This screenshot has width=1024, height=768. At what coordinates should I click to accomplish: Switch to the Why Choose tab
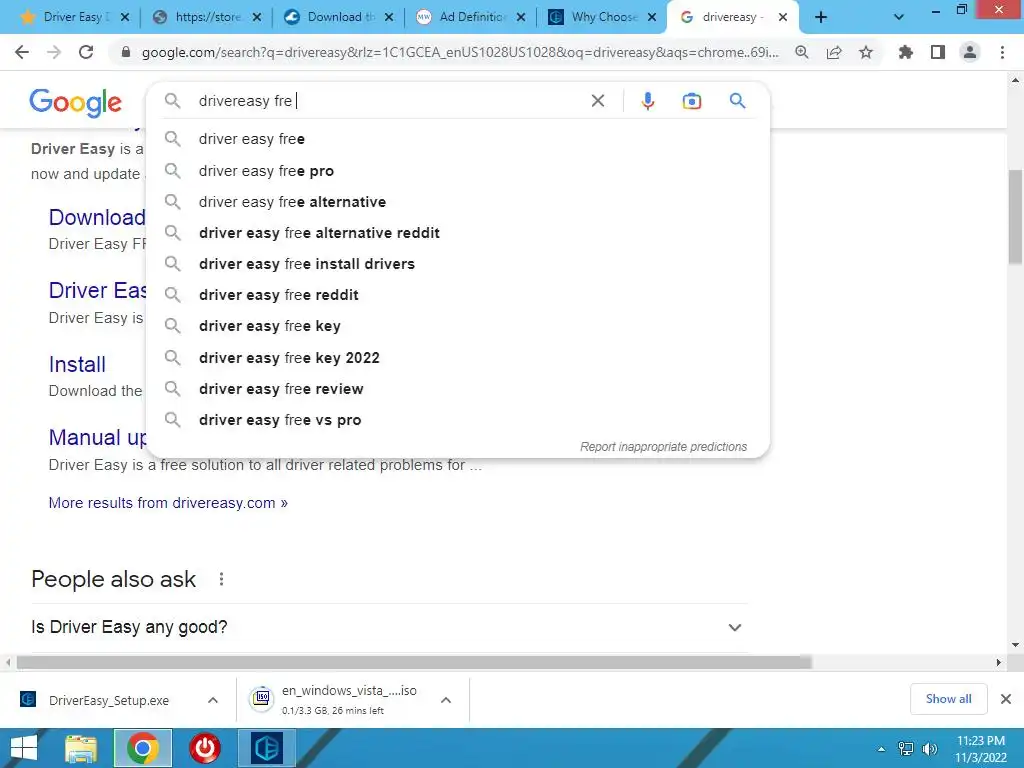coord(602,17)
